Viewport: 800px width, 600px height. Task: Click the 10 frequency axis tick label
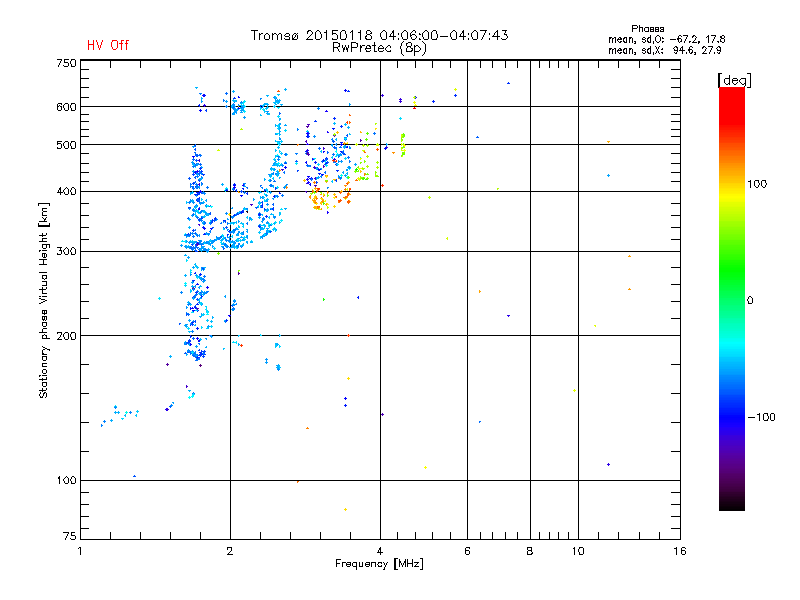point(578,551)
